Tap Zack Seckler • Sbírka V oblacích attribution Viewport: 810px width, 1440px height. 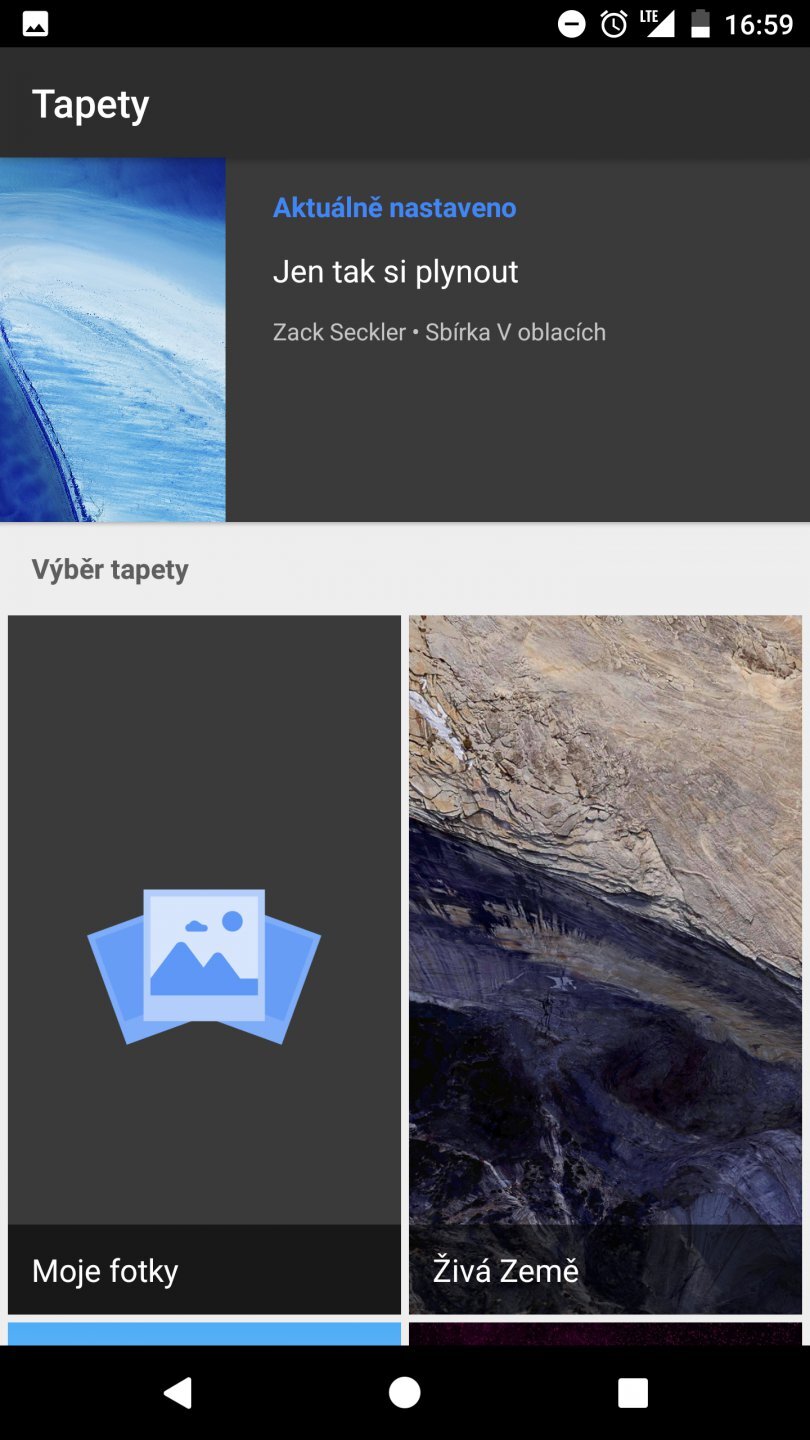click(439, 332)
